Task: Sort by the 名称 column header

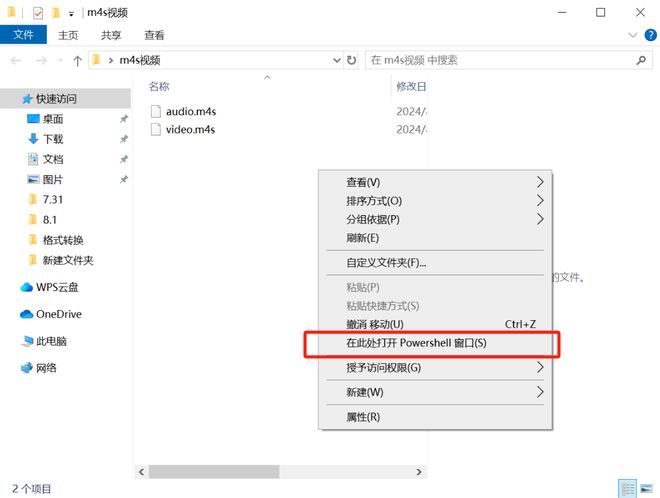Action: pyautogui.click(x=159, y=86)
